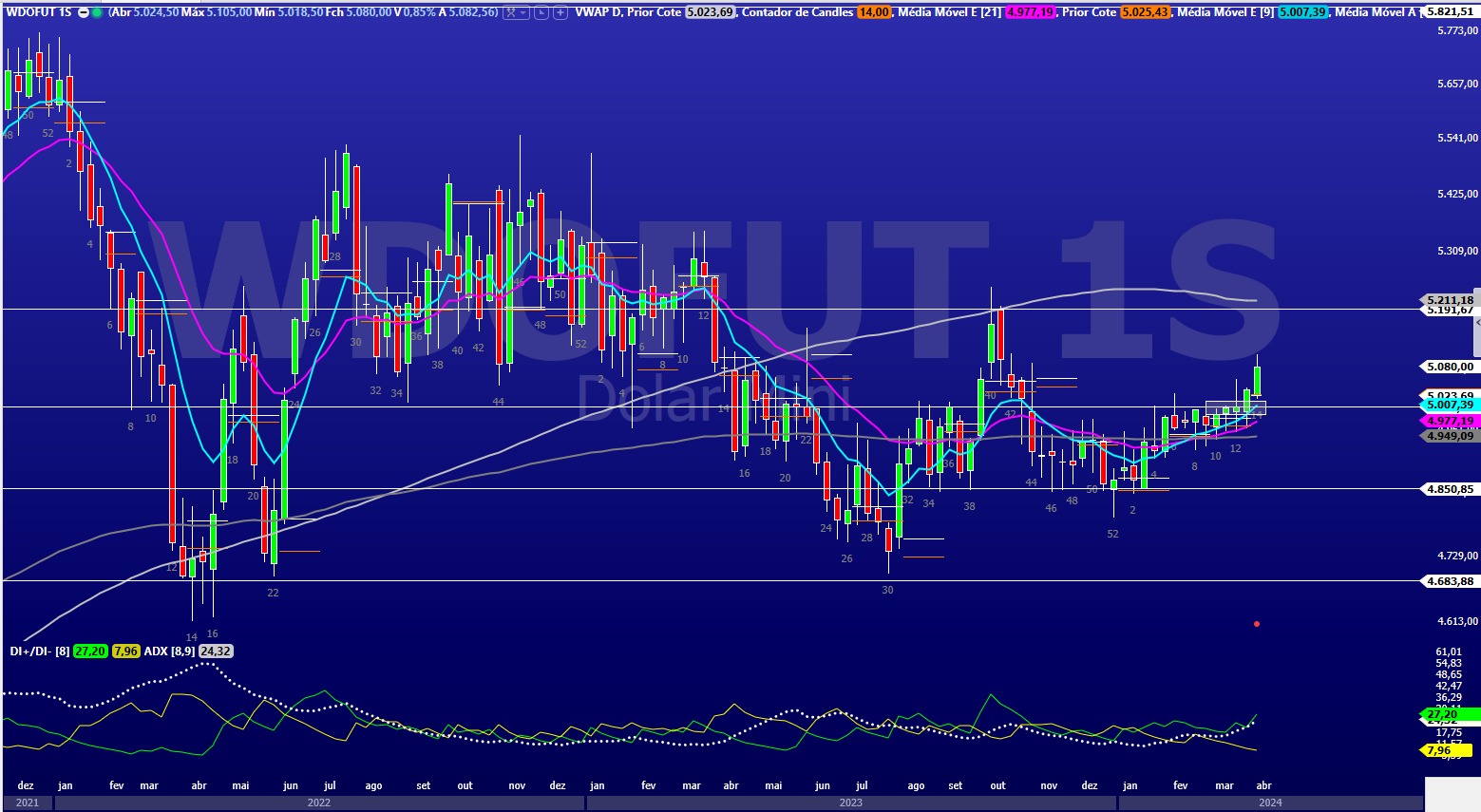The image size is (1481, 812).
Task: Click the 4.850,85 horizontal line price tag
Action: [1450, 489]
